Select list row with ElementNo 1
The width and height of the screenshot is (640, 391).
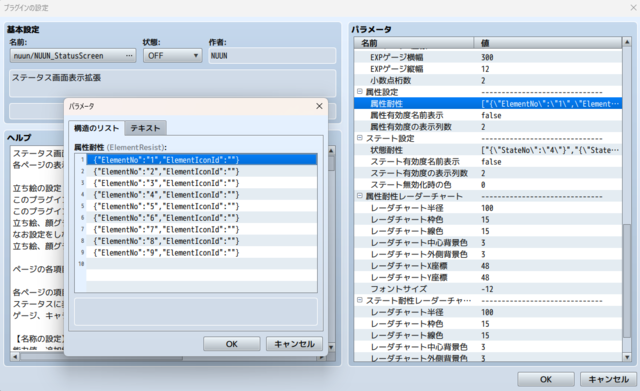(x=202, y=160)
